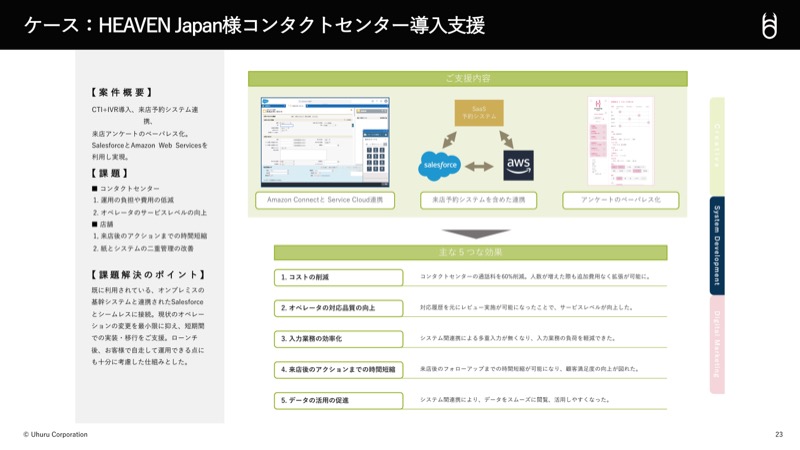The height and width of the screenshot is (450, 800).
Task: Click the Salesforce cloud logo
Action: tap(439, 166)
